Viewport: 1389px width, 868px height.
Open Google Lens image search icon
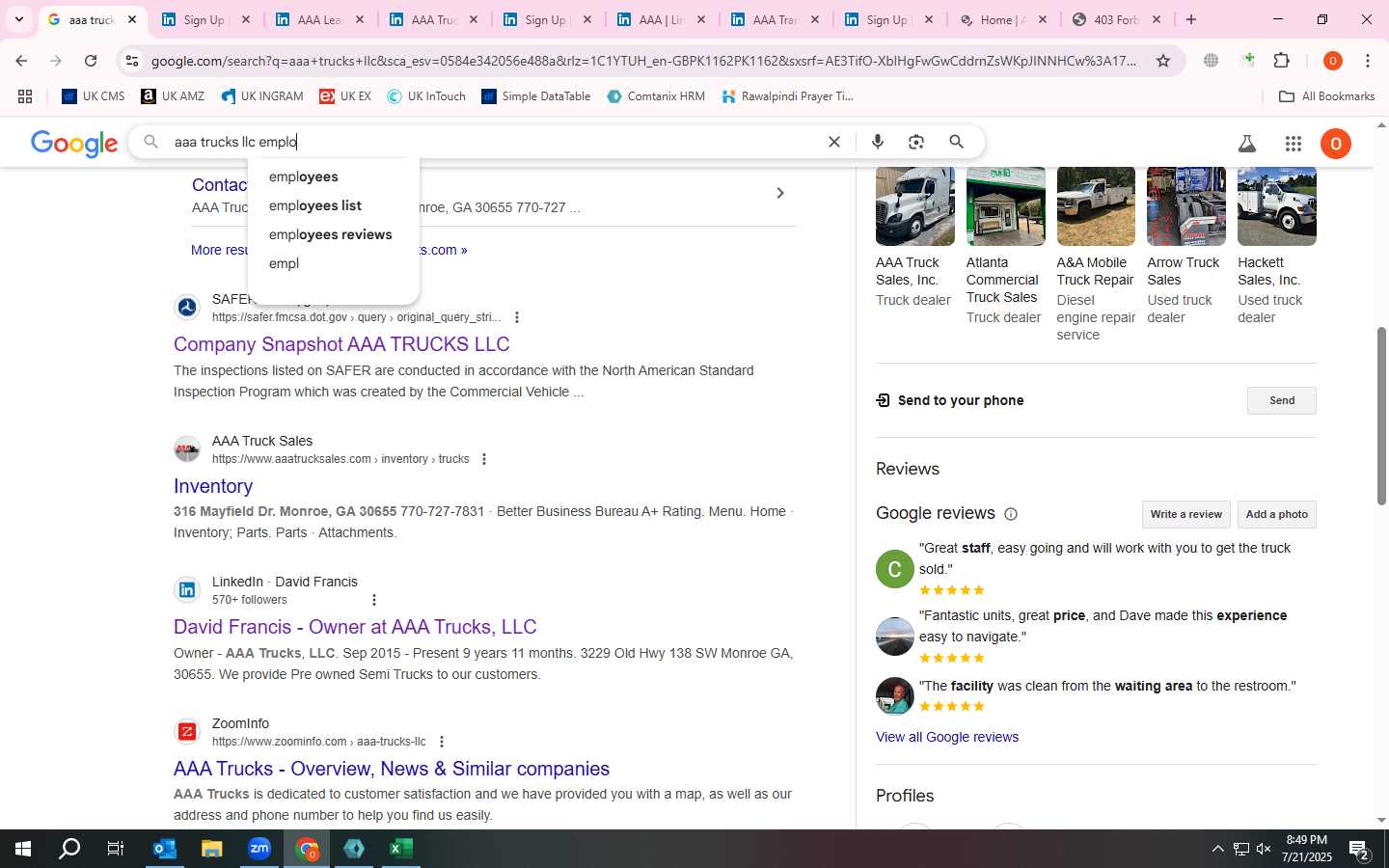point(916,142)
